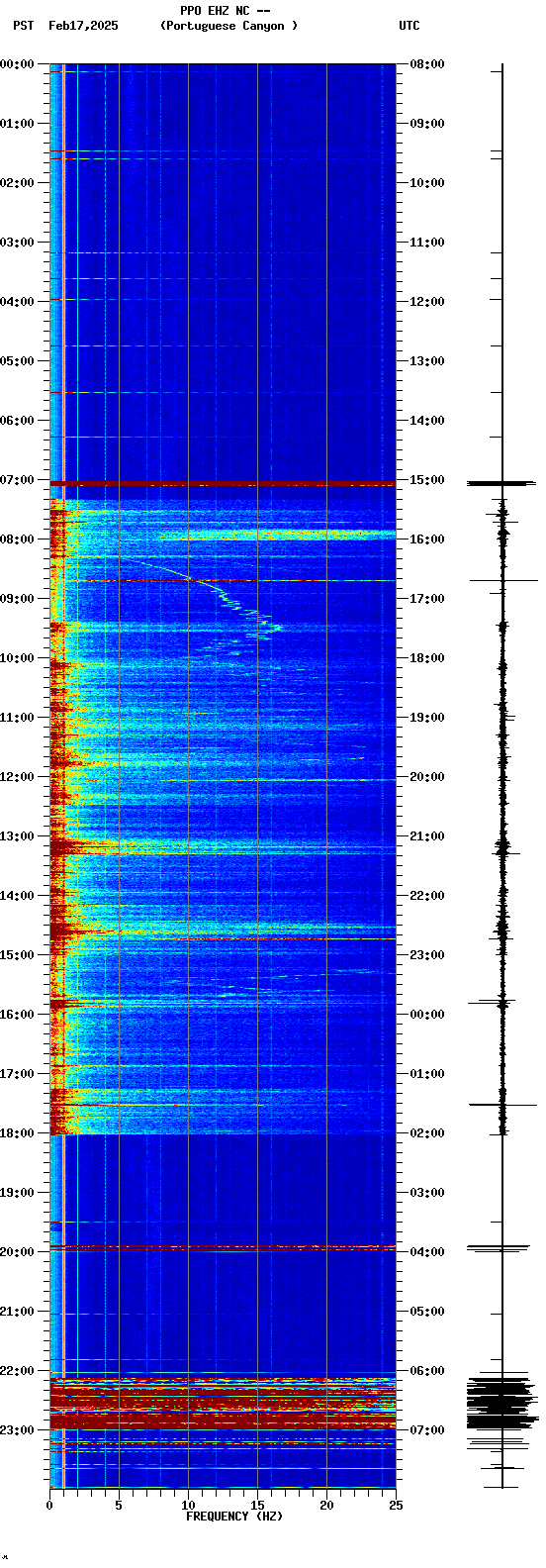Click the '5' frequency axis tick label
Image resolution: width=546 pixels, height=1568 pixels.
click(x=119, y=1506)
